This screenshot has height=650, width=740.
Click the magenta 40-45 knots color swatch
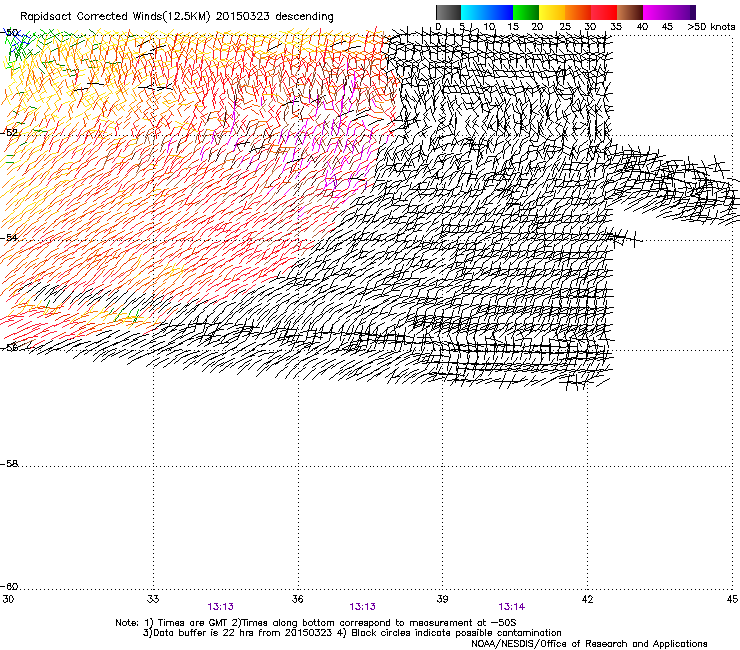tap(656, 12)
